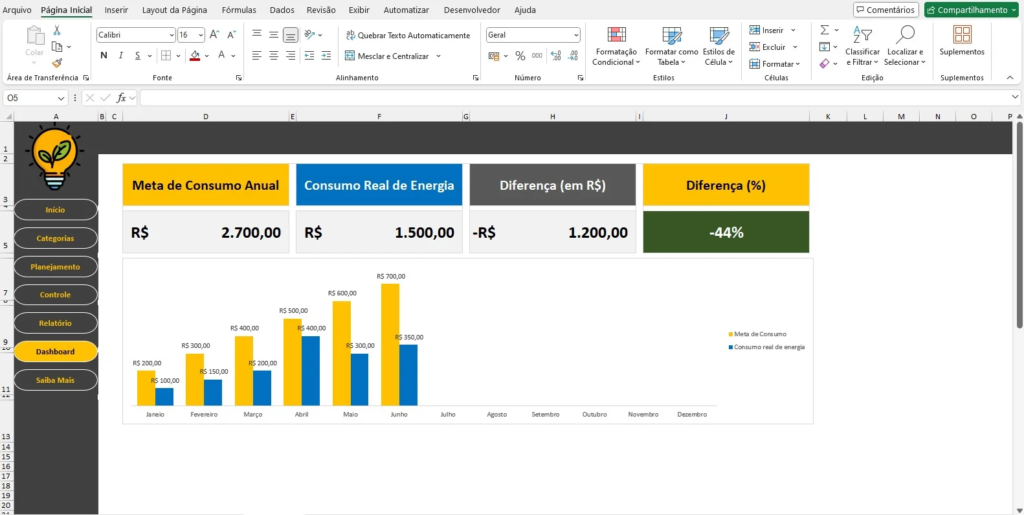Toggle Quebrar Texto Automaticamente
Screen dimensions: 1024x515
coord(407,35)
